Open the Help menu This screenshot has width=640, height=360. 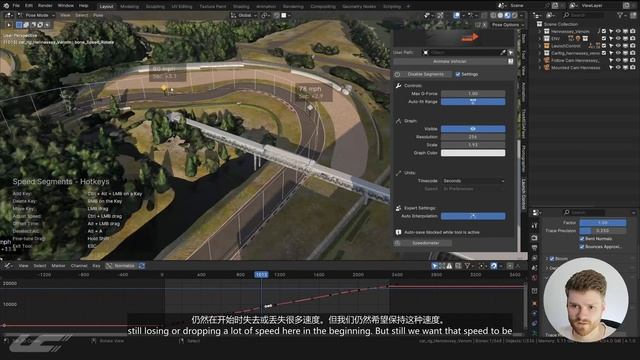click(83, 6)
